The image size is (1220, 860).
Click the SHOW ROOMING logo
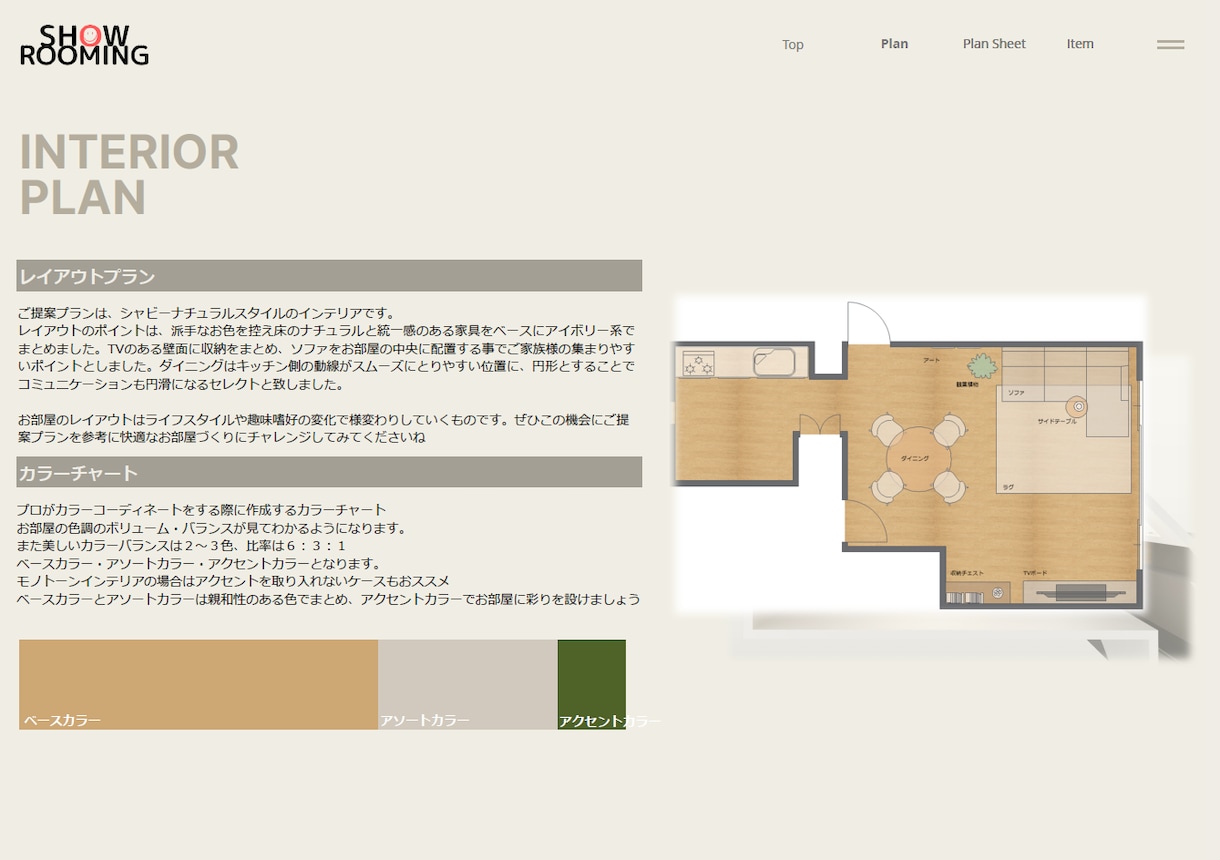click(84, 45)
